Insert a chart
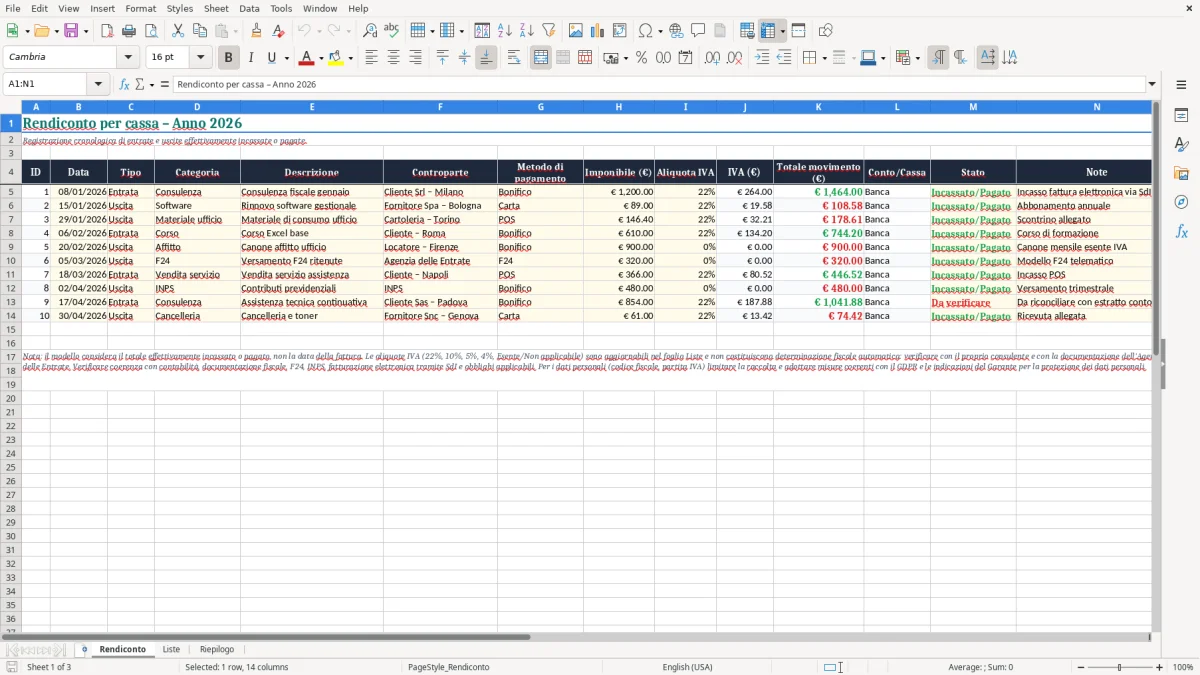 597,31
